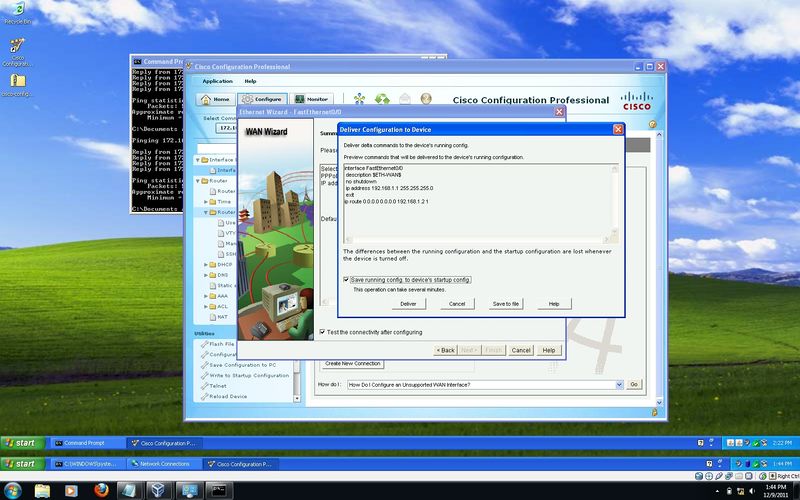This screenshot has height=500, width=800.
Task: Click the Windows 7 Start orb
Action: click(12, 491)
